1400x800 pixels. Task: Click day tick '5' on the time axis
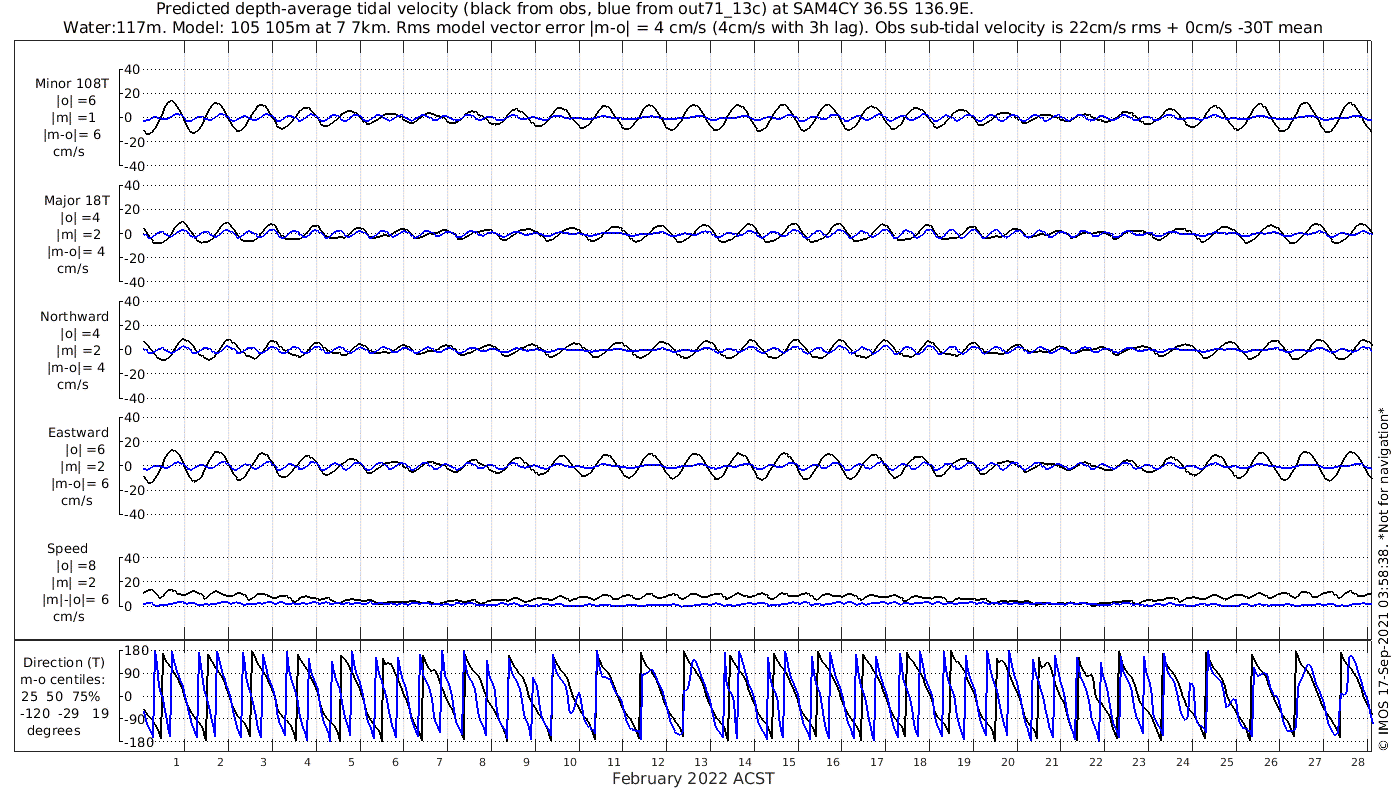click(351, 762)
